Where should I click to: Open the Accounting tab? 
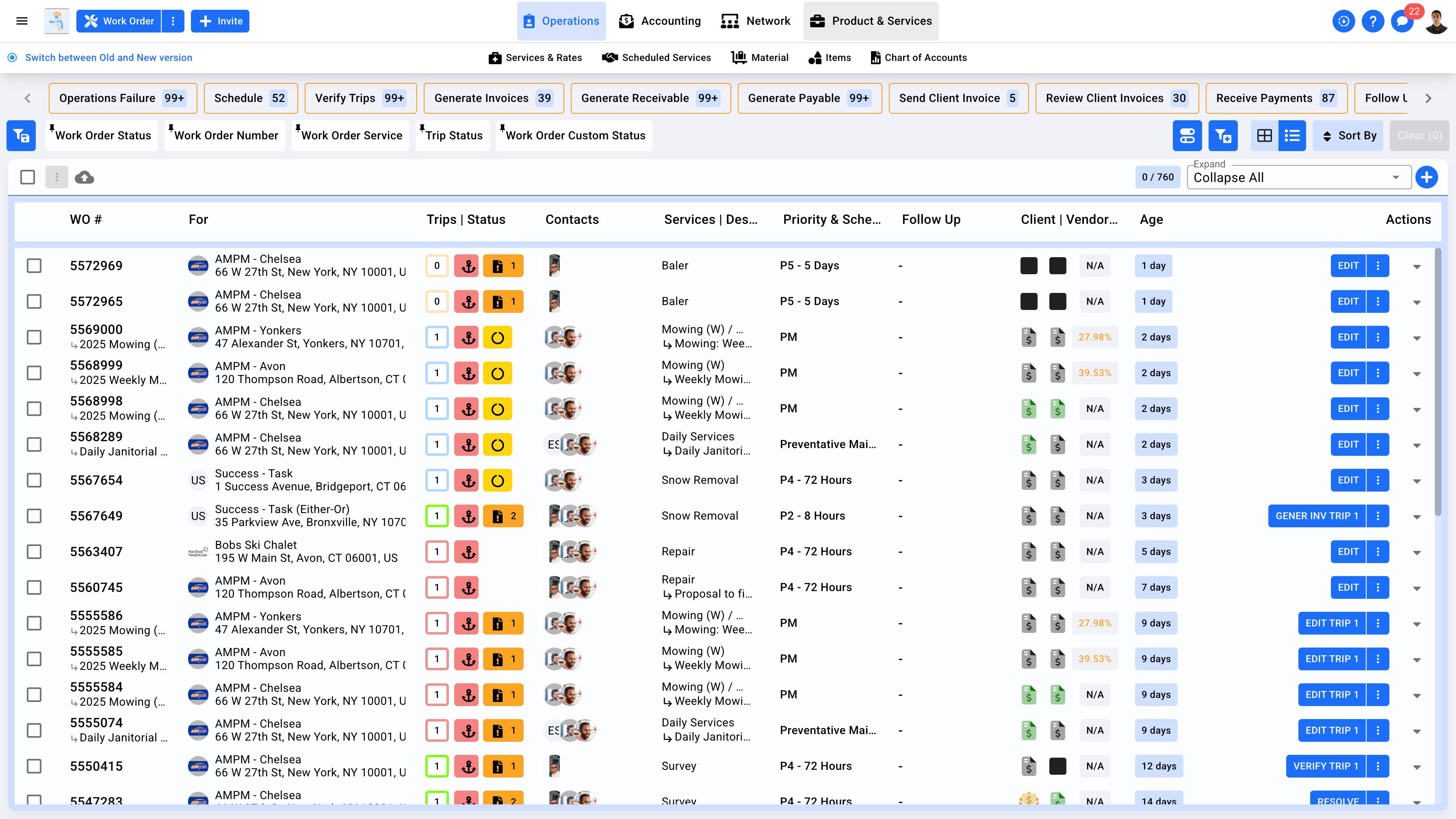[660, 21]
